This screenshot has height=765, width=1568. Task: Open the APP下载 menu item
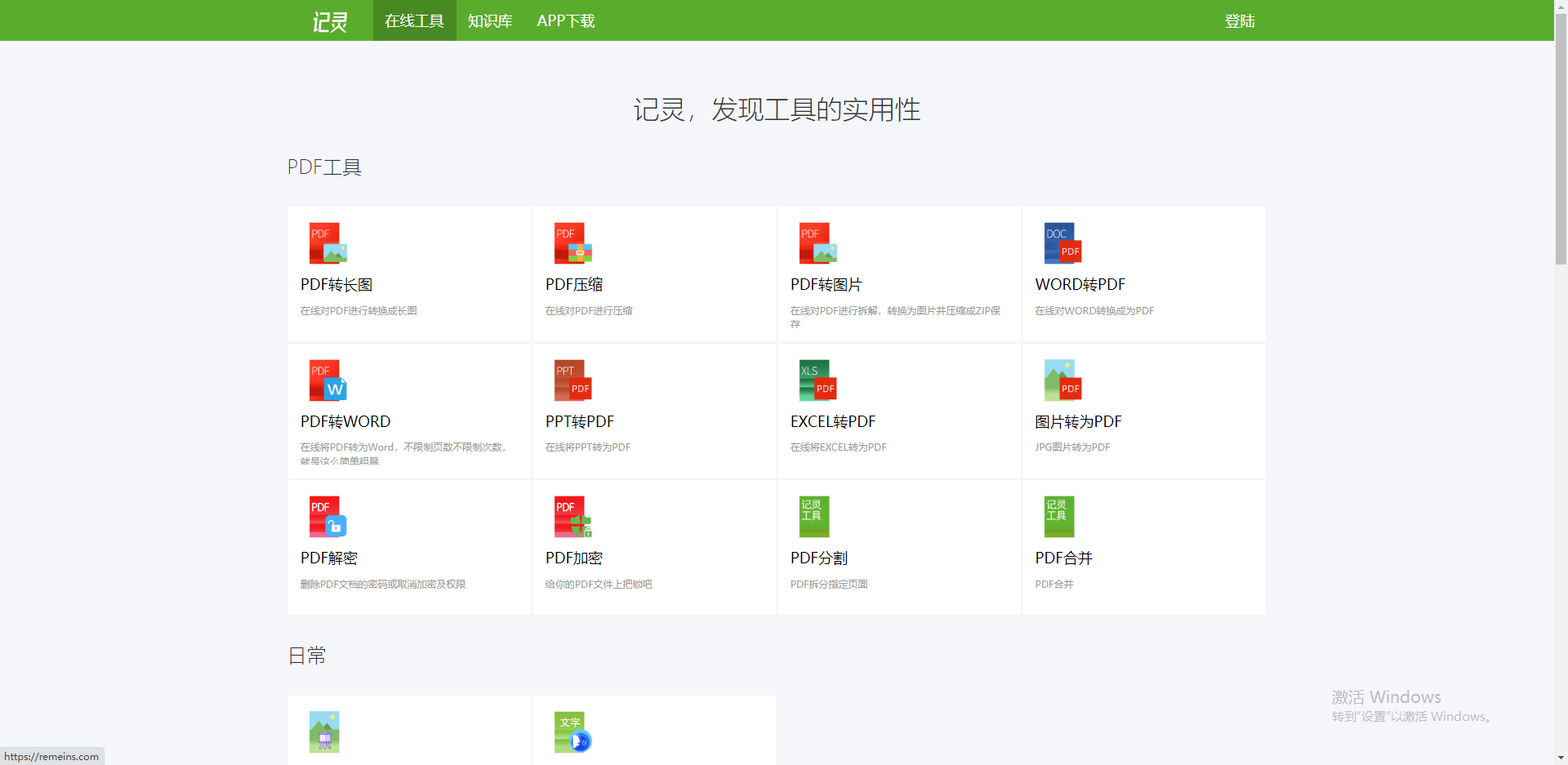[566, 20]
